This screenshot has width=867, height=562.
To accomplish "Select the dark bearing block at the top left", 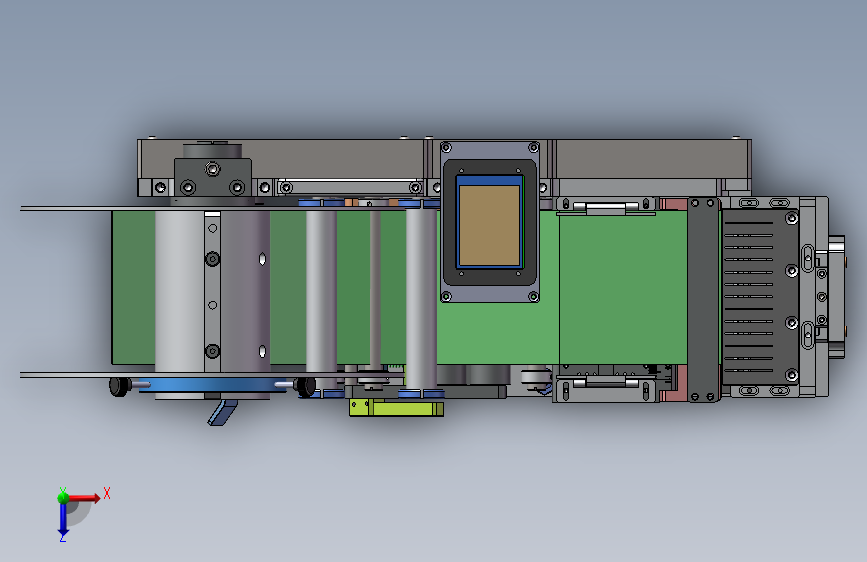I will pyautogui.click(x=212, y=177).
